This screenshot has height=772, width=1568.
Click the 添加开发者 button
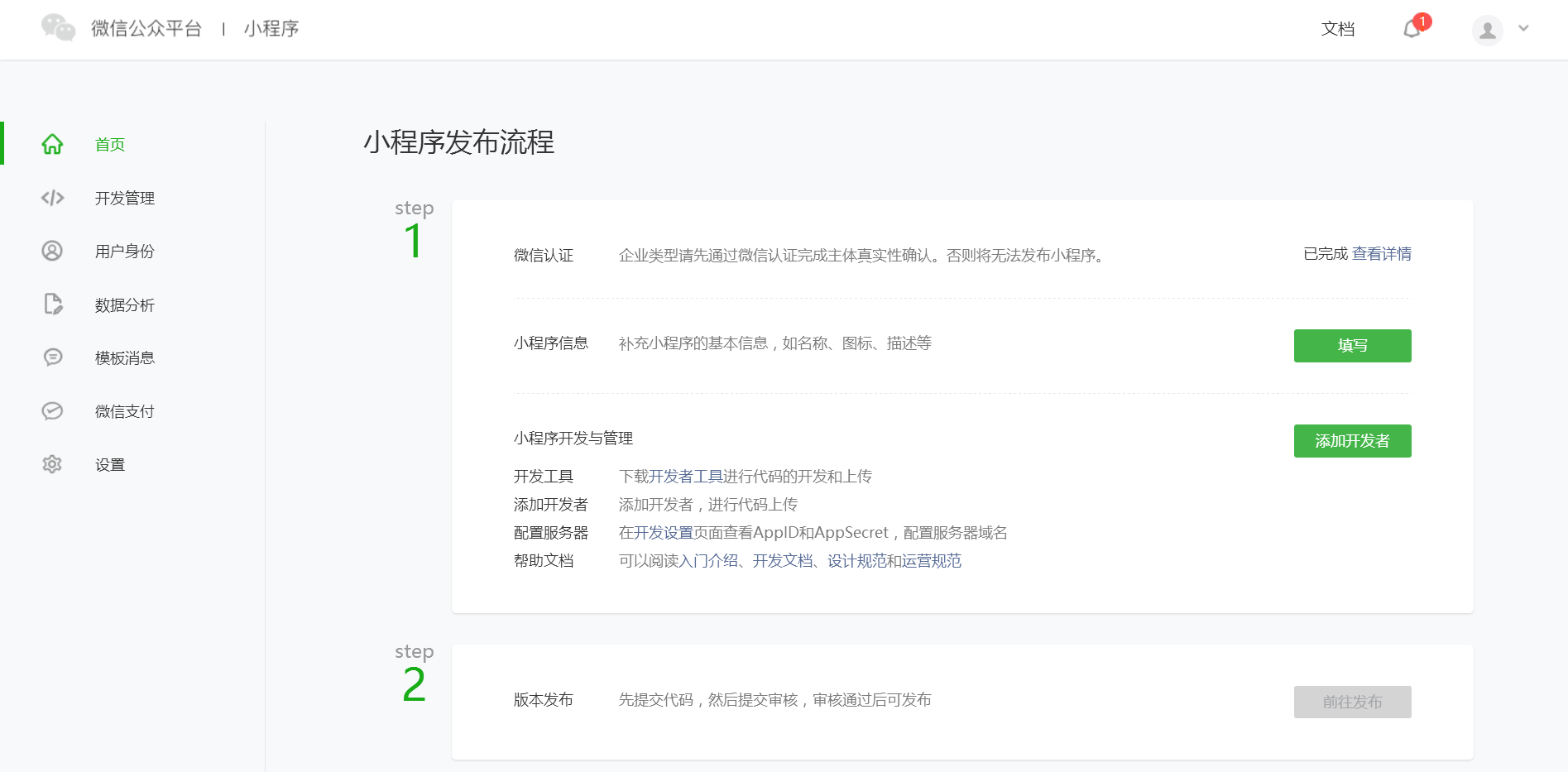(x=1353, y=441)
